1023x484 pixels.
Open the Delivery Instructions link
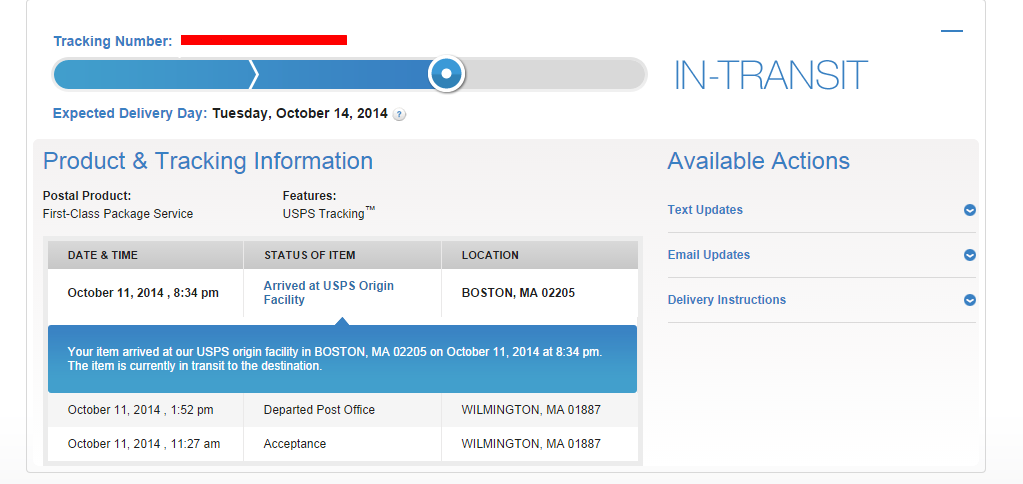click(726, 300)
